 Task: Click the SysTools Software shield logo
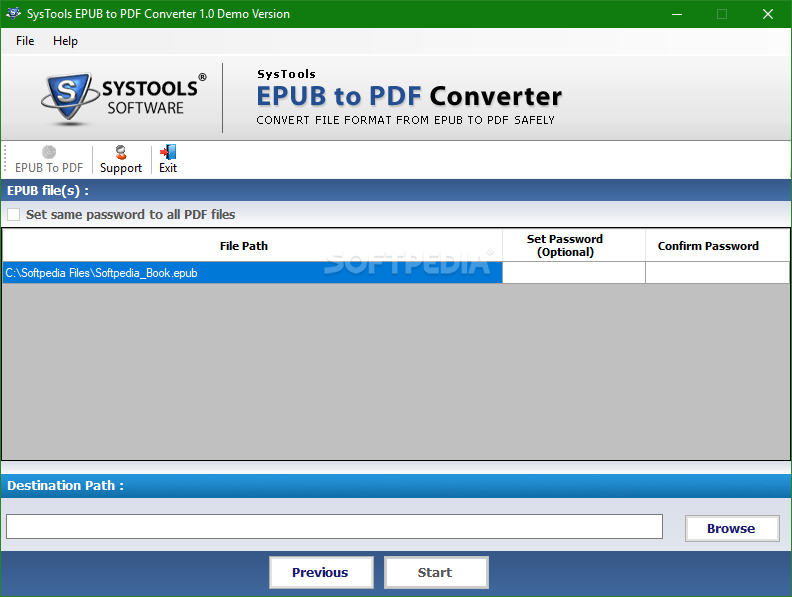(x=69, y=97)
